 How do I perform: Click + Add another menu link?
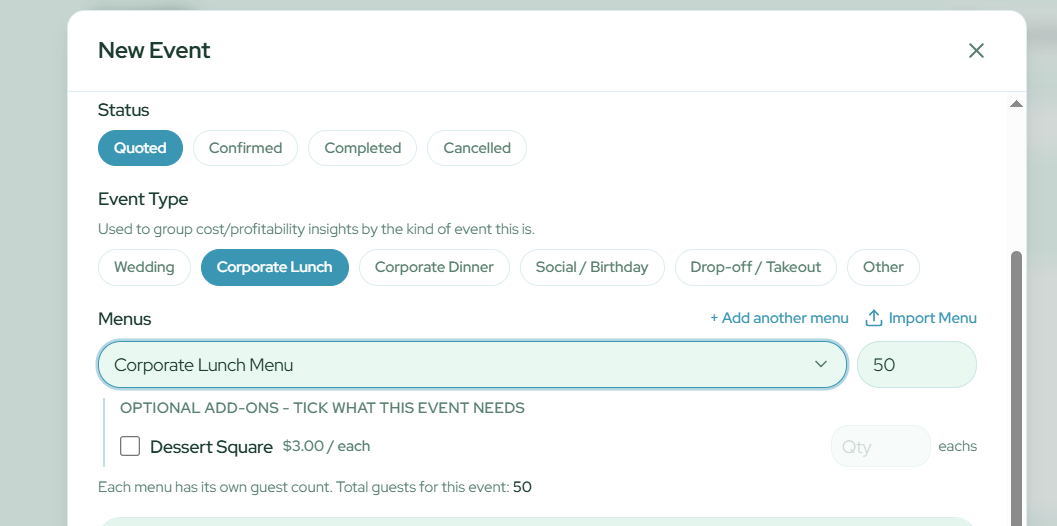coord(779,318)
